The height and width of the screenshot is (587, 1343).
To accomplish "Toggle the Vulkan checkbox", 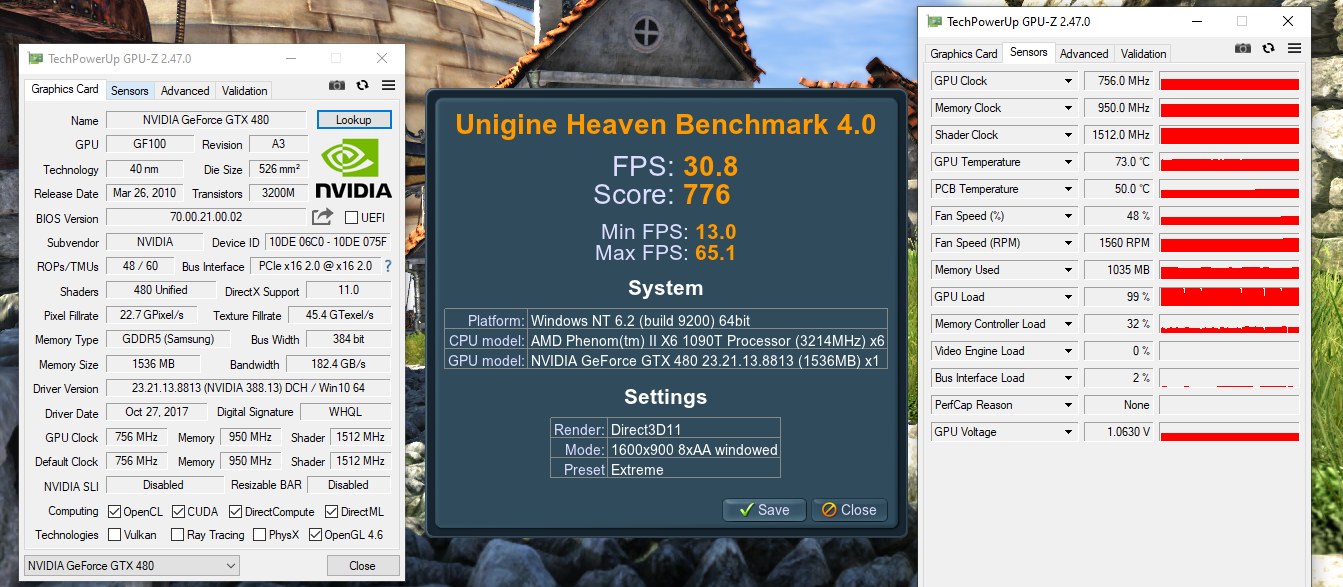I will point(114,535).
